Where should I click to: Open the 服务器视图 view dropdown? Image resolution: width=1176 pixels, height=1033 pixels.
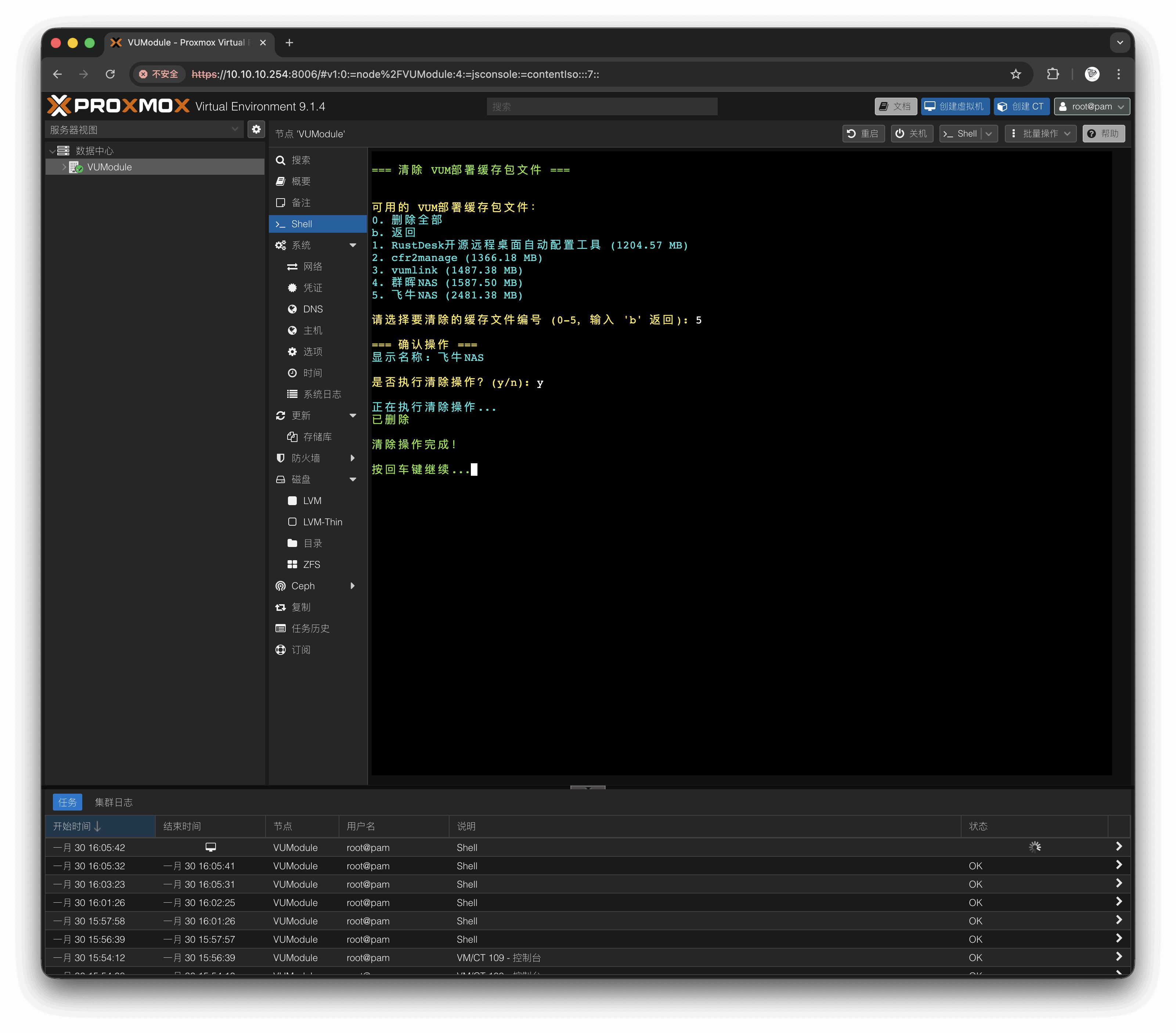coord(144,130)
